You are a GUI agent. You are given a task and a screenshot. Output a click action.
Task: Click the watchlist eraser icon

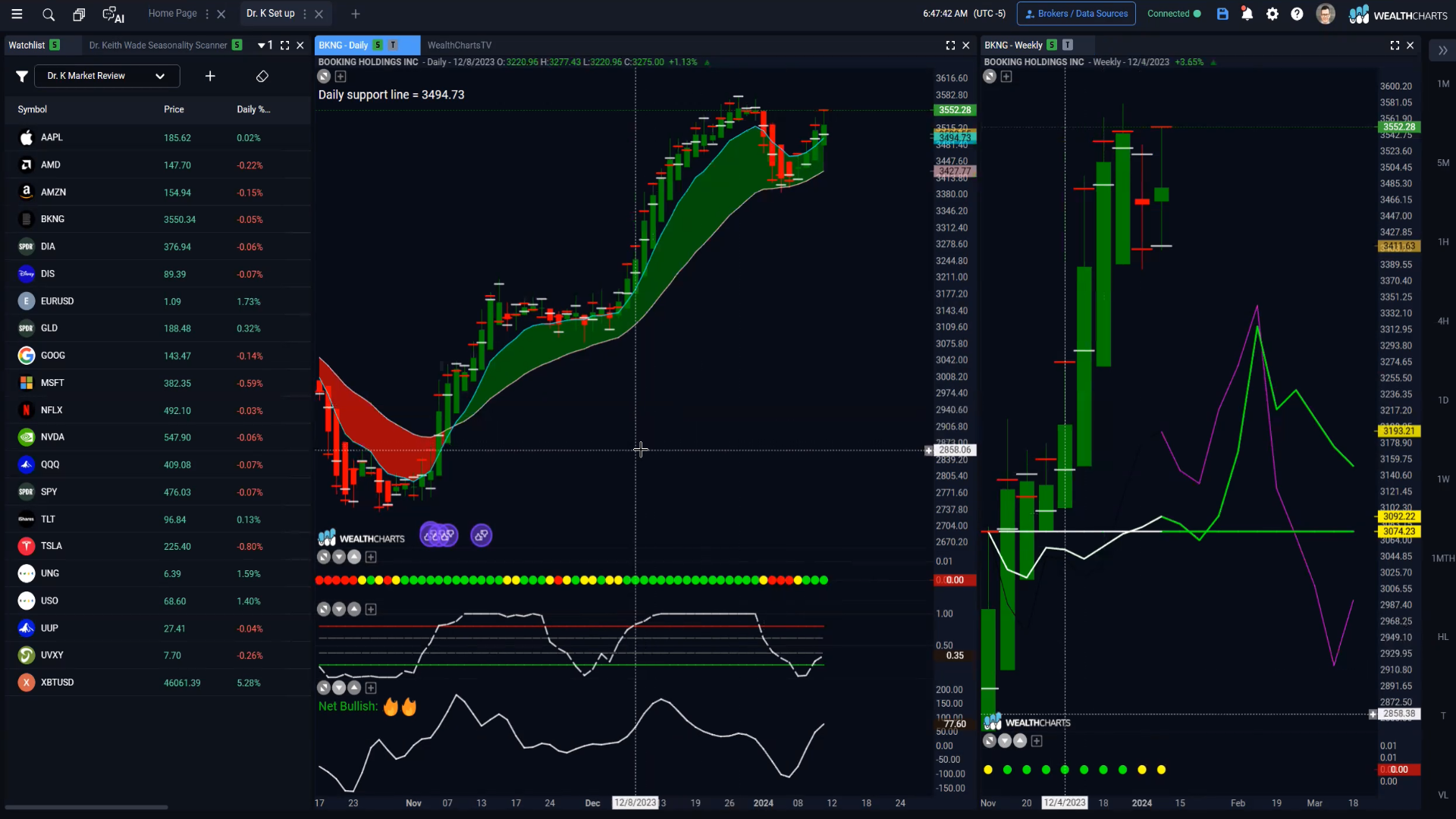pos(262,76)
